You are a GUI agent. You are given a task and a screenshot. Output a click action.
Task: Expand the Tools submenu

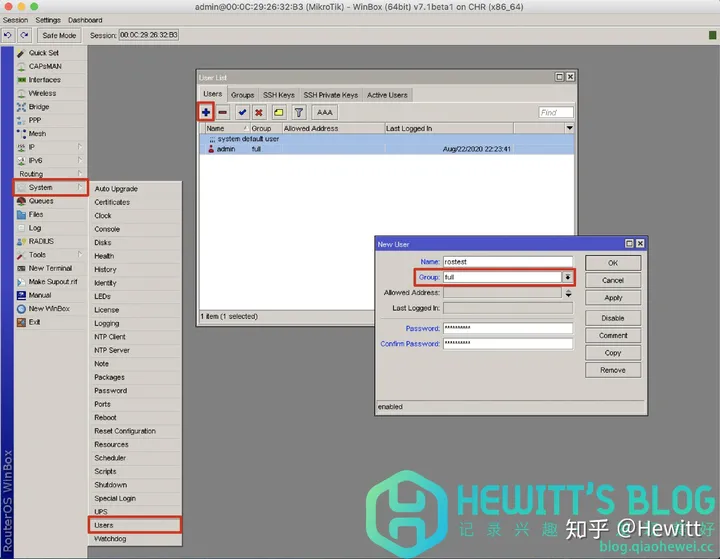click(x=50, y=255)
